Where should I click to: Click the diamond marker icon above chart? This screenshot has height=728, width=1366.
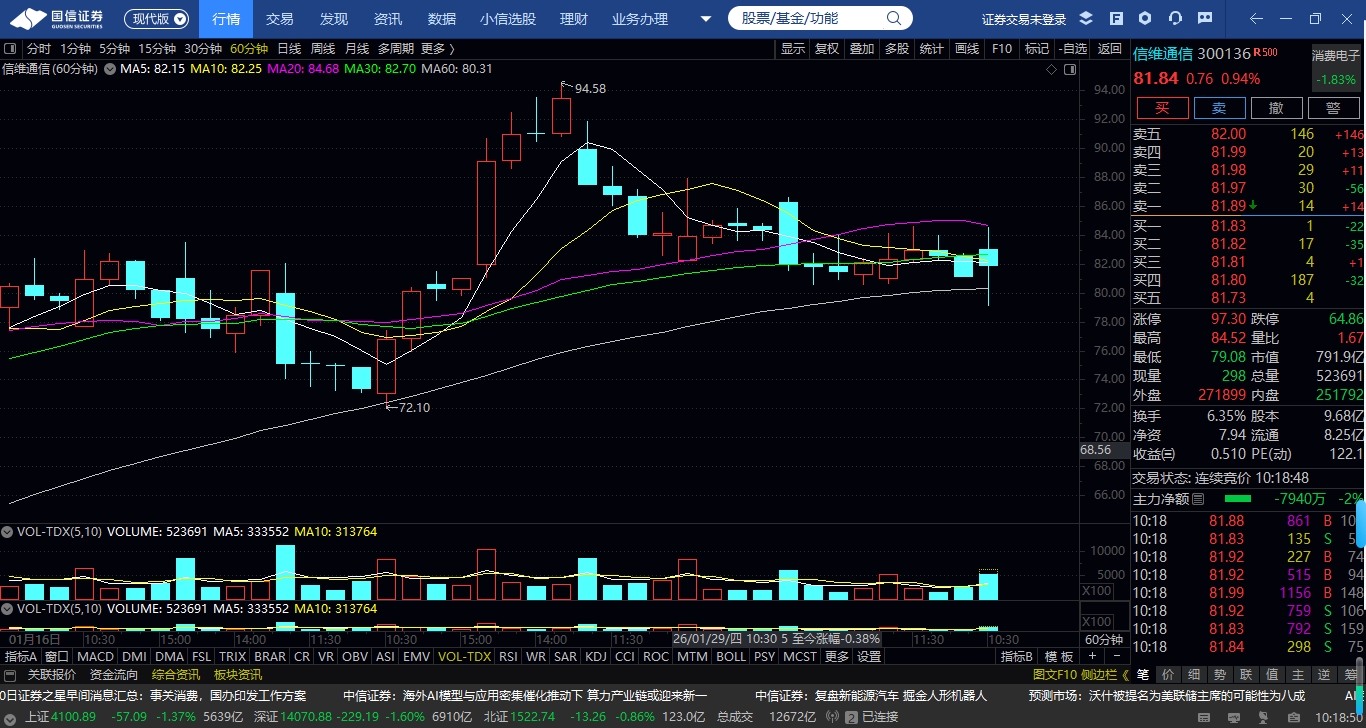click(x=1051, y=69)
